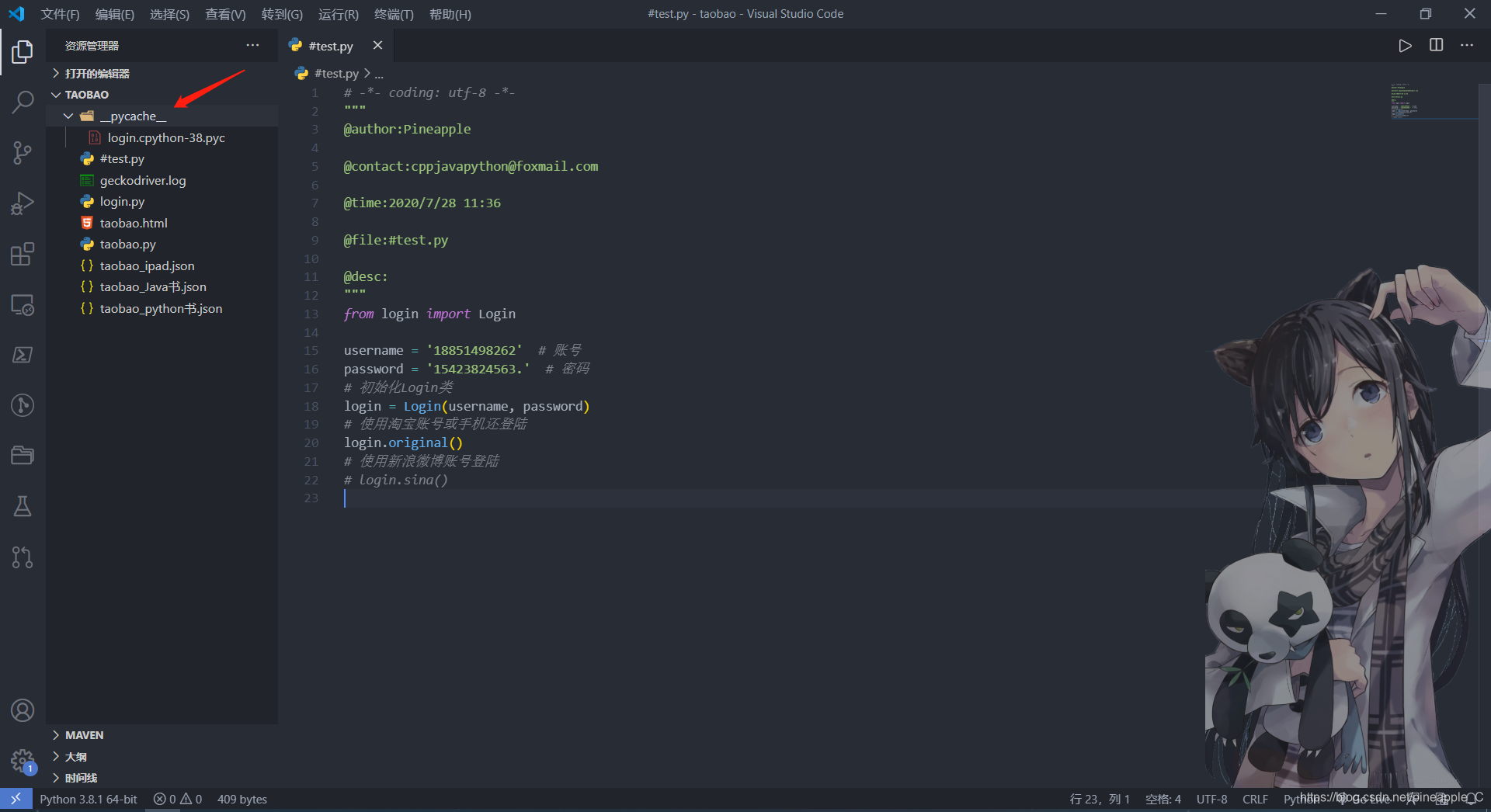Open the Accounts menu
1491x812 pixels.
[x=23, y=710]
